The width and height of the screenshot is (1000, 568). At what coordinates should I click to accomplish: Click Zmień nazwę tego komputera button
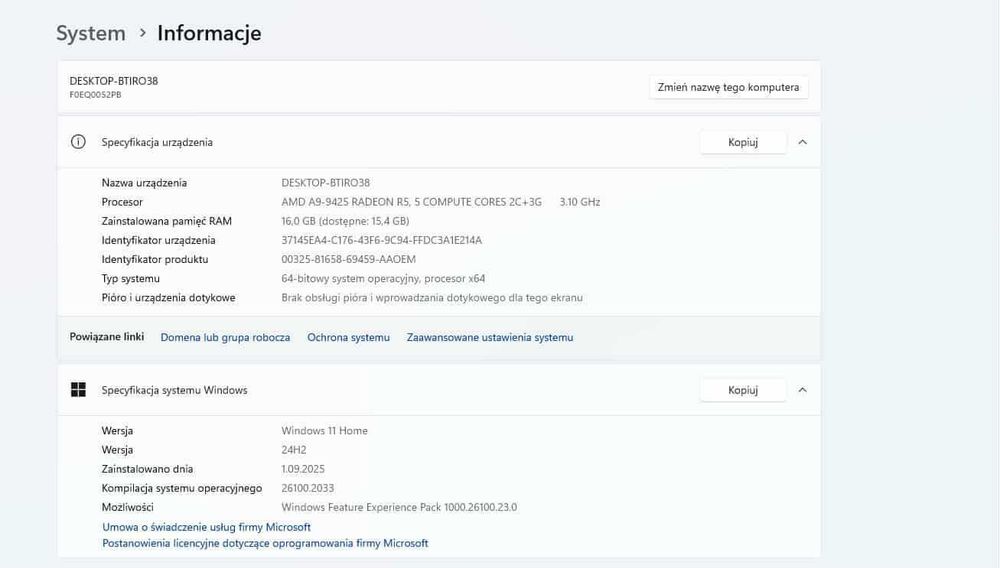coord(728,87)
